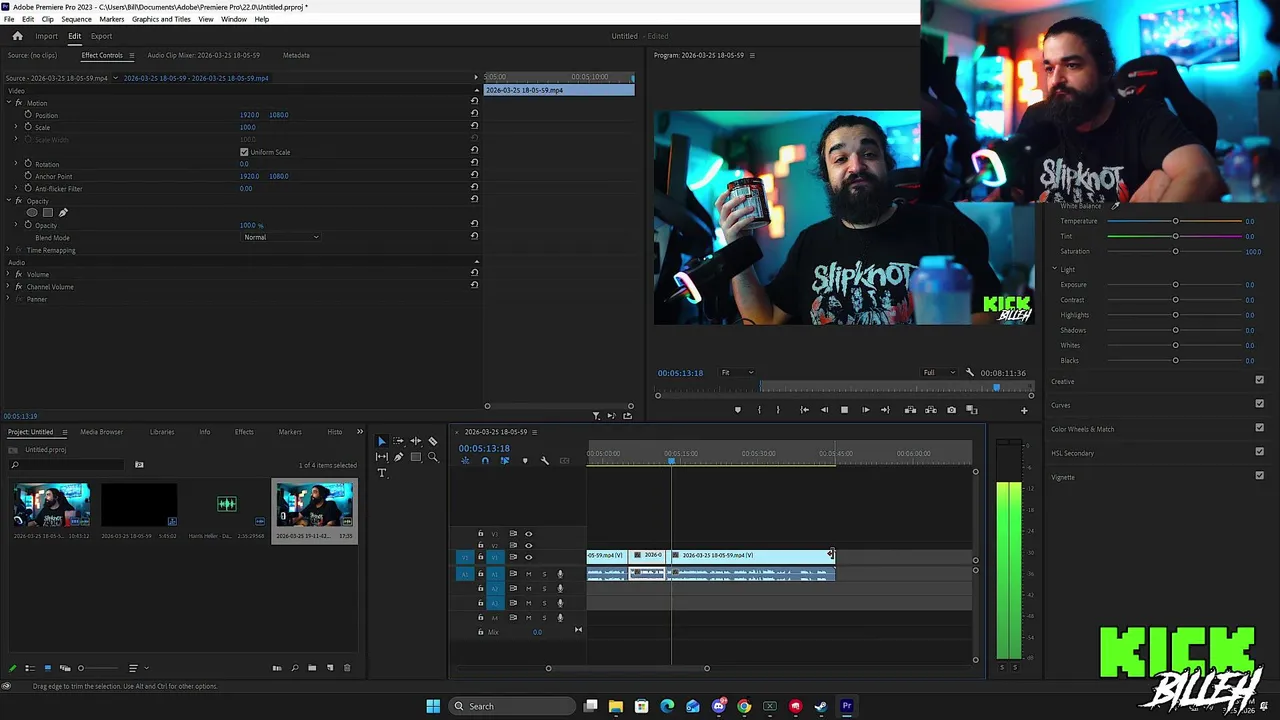Viewport: 1280px width, 720px height.
Task: Select the Ripple Edit tool
Action: coord(415,441)
